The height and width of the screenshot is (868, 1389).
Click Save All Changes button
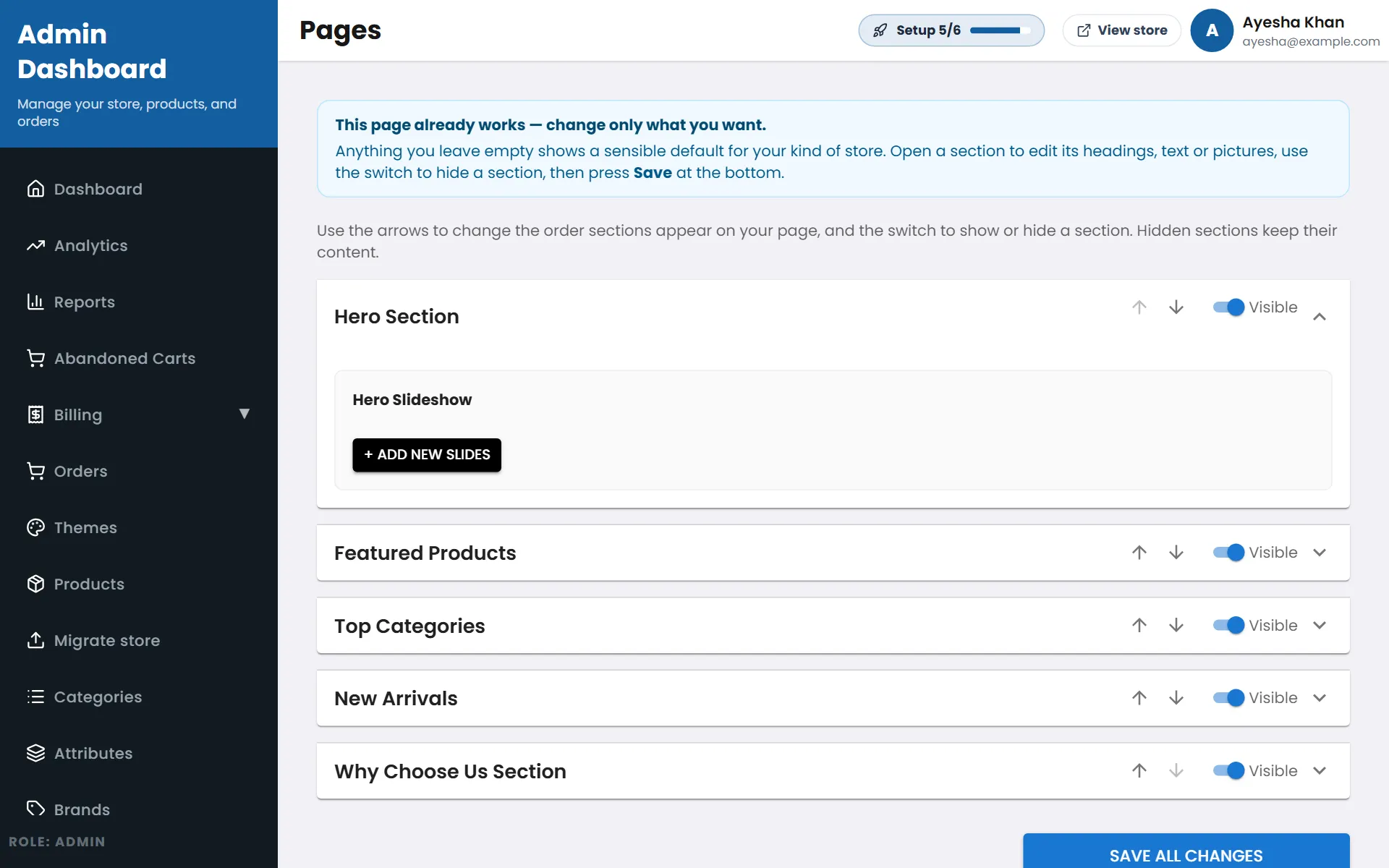click(1186, 851)
